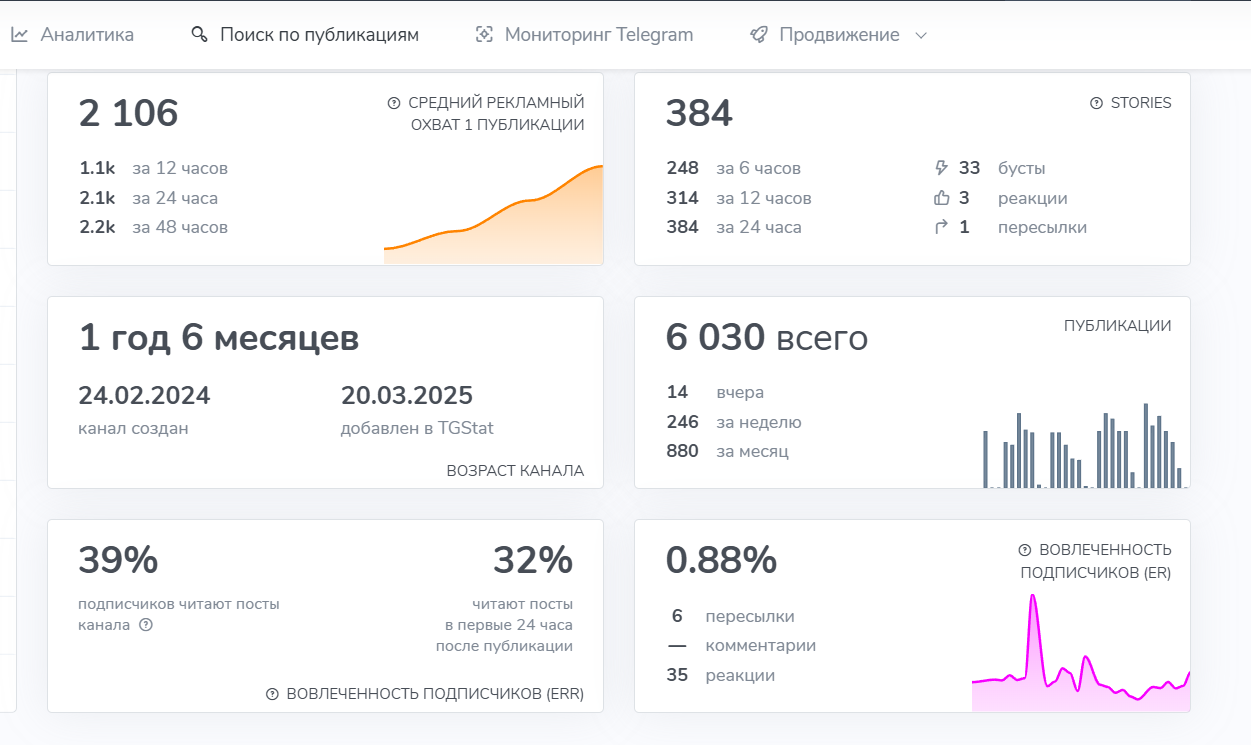
Task: Click the rocket icon beside Продвижение
Action: (759, 35)
